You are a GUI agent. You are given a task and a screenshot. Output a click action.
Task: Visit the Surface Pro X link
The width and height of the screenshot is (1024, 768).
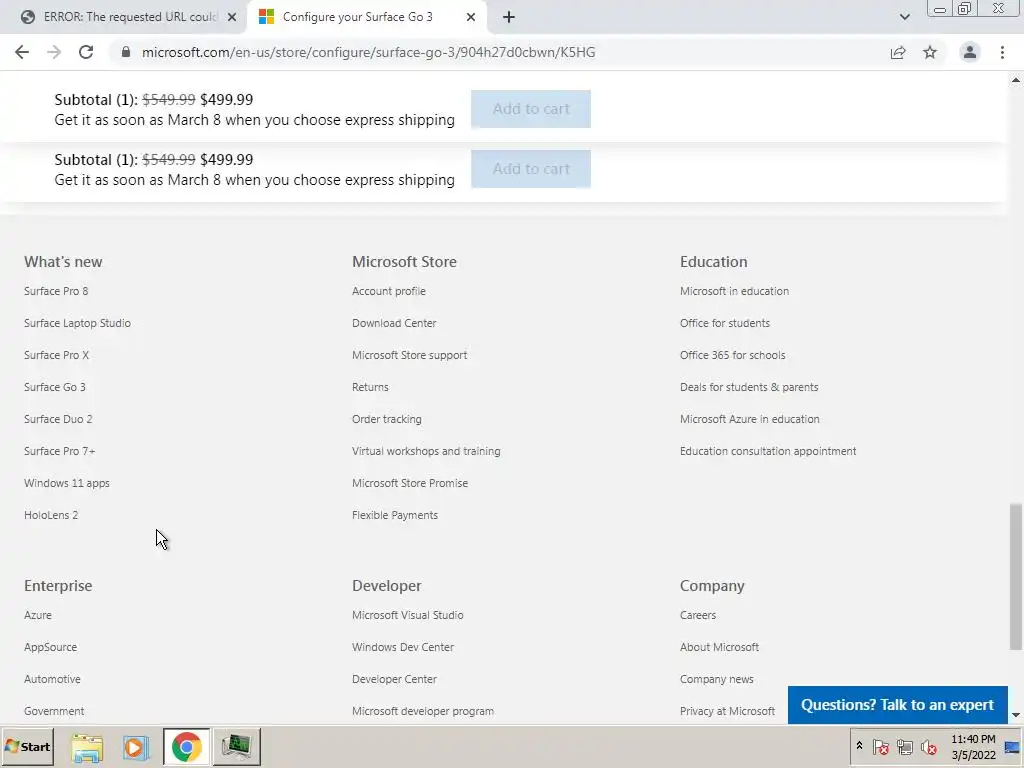point(57,355)
